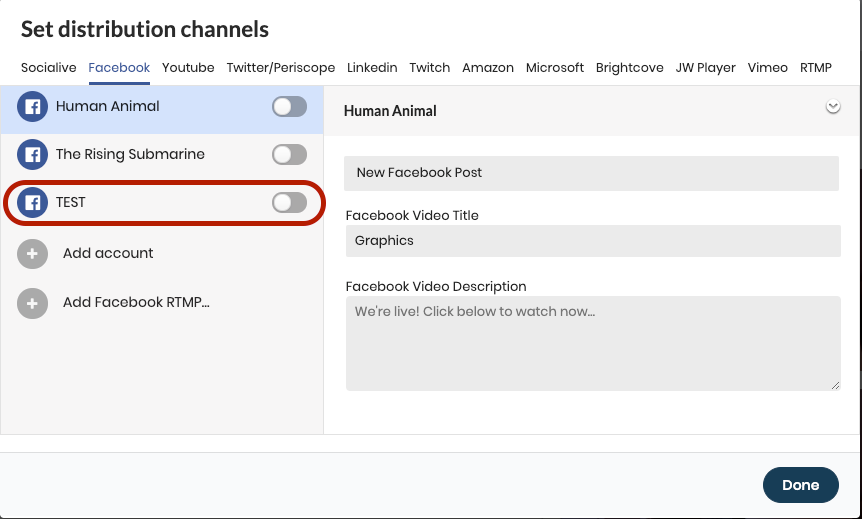Go to the RTMP tab

click(816, 68)
